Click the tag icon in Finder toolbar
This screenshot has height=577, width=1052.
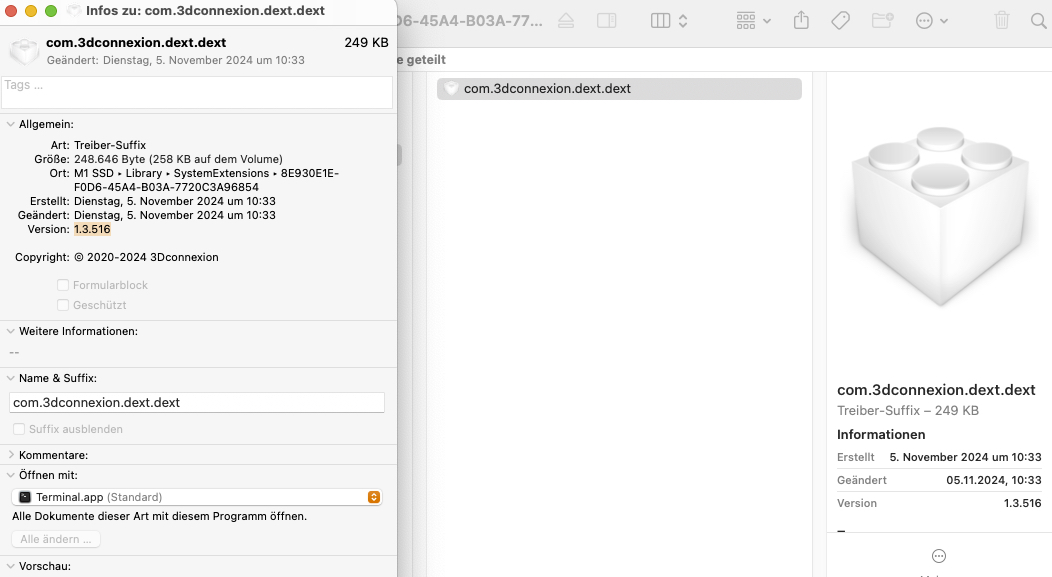point(840,21)
